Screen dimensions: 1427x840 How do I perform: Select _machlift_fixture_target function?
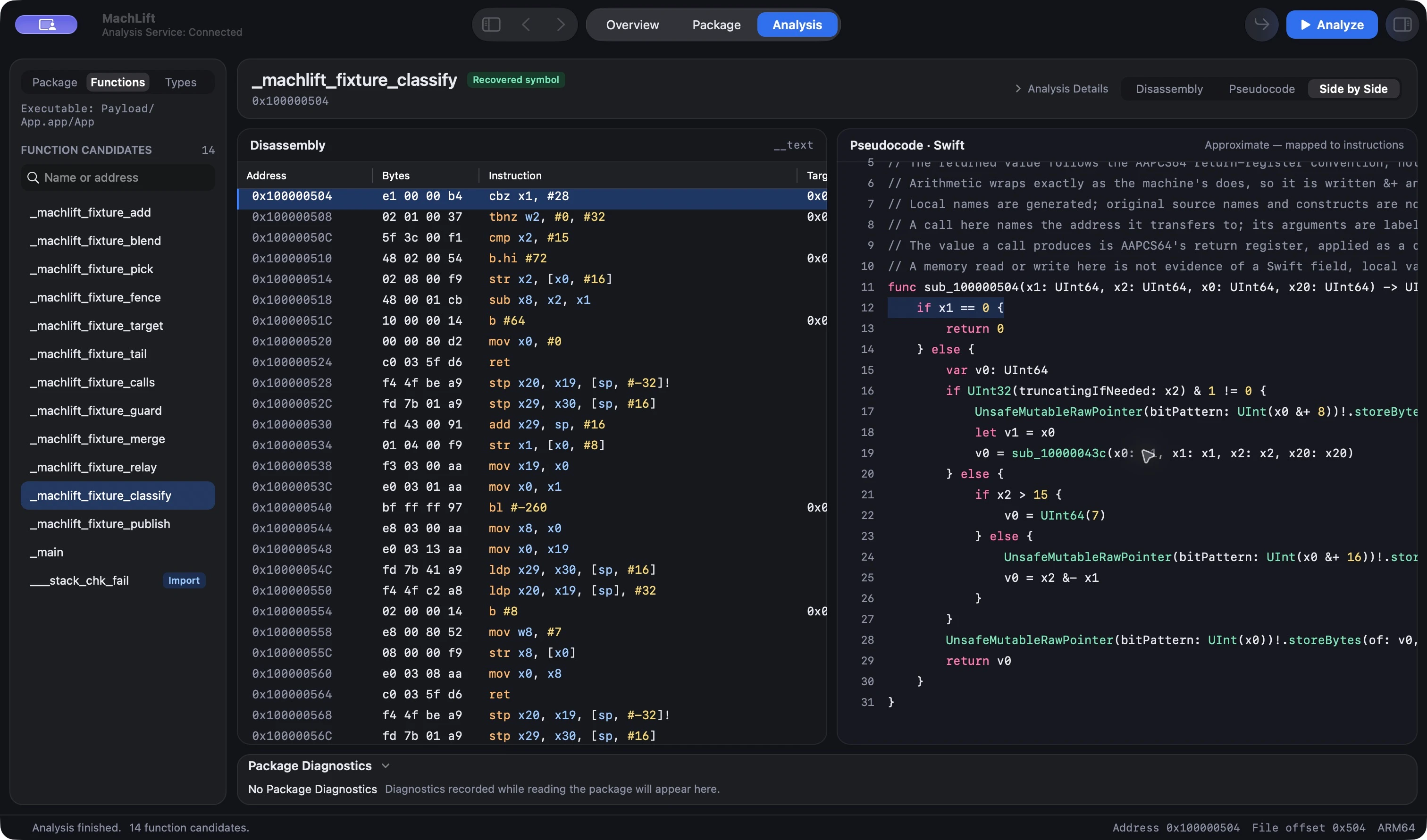coord(118,326)
